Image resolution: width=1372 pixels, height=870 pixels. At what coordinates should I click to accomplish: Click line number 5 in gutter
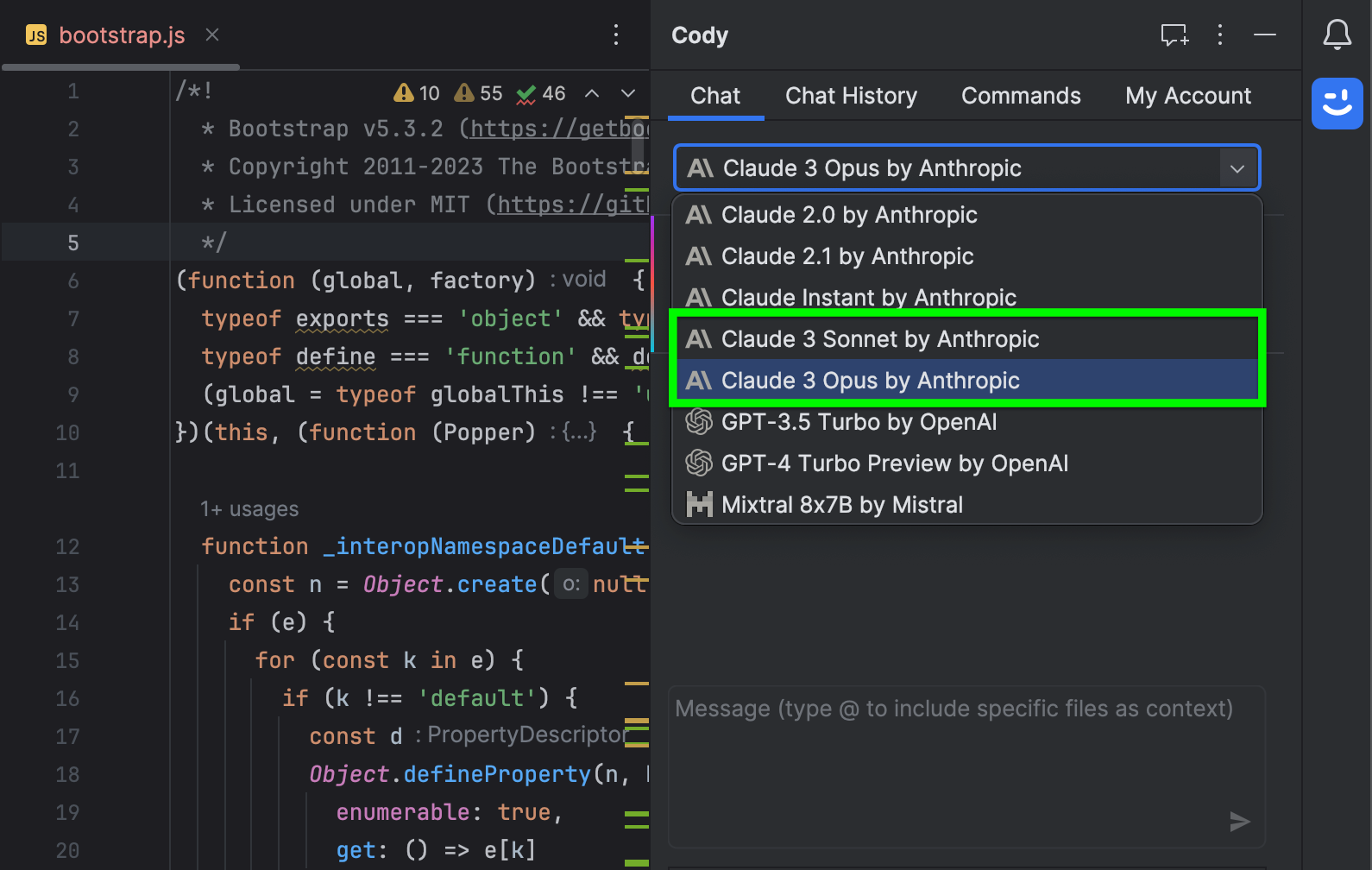tap(73, 243)
